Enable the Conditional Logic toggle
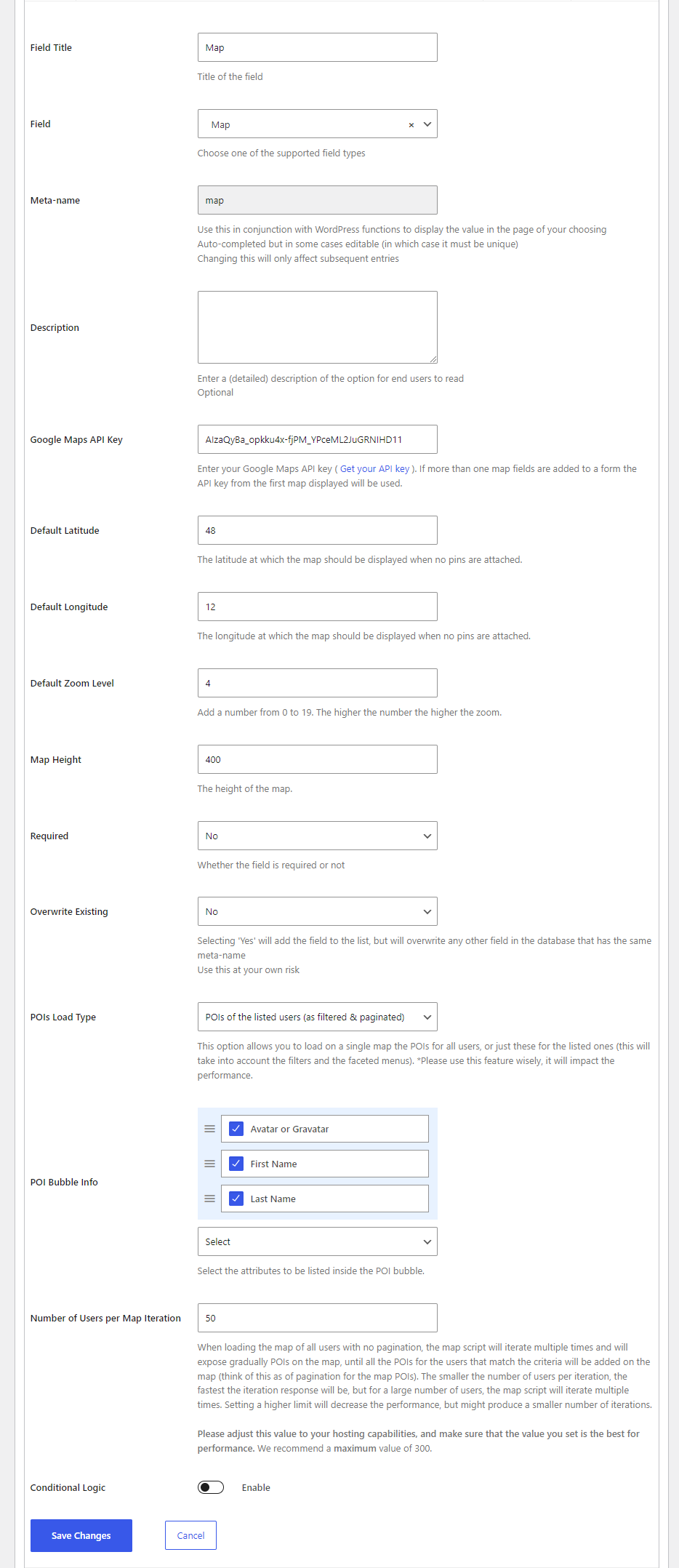 coord(211,1487)
